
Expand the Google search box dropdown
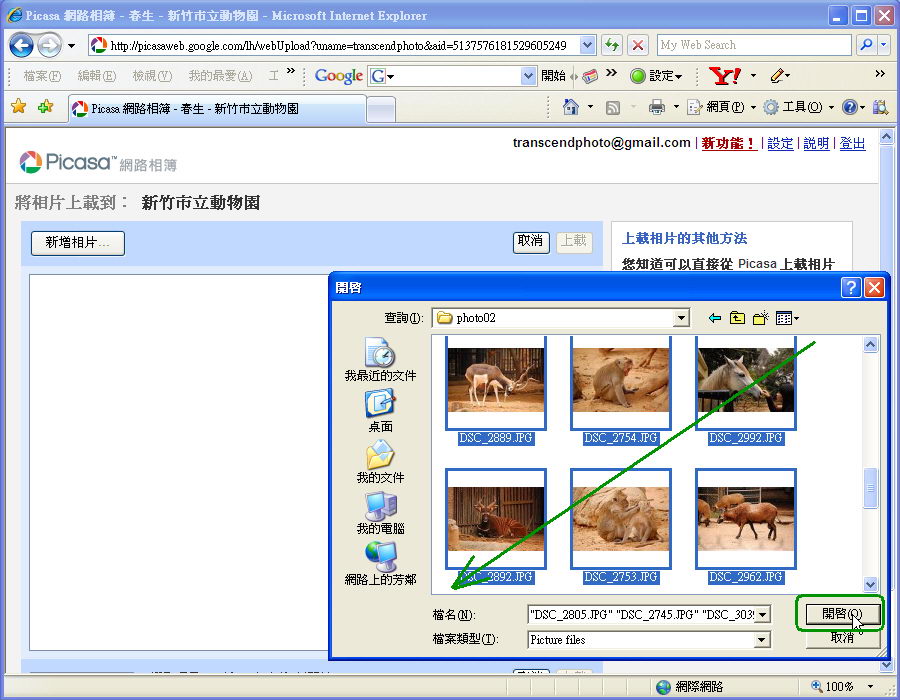(528, 76)
